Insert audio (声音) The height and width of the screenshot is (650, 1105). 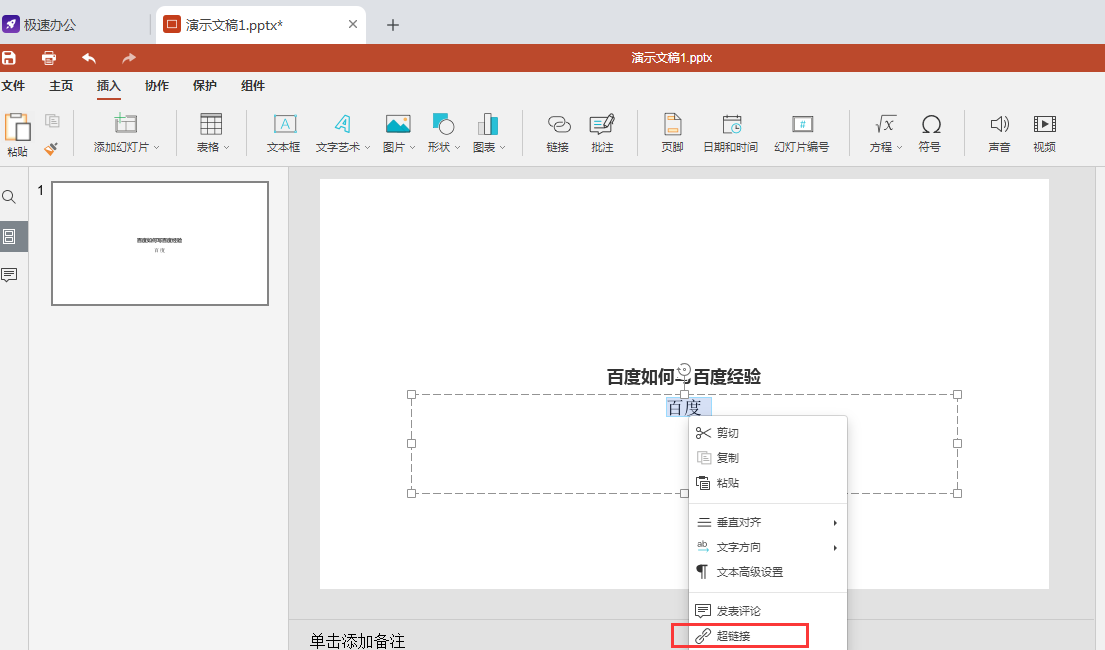(x=999, y=133)
